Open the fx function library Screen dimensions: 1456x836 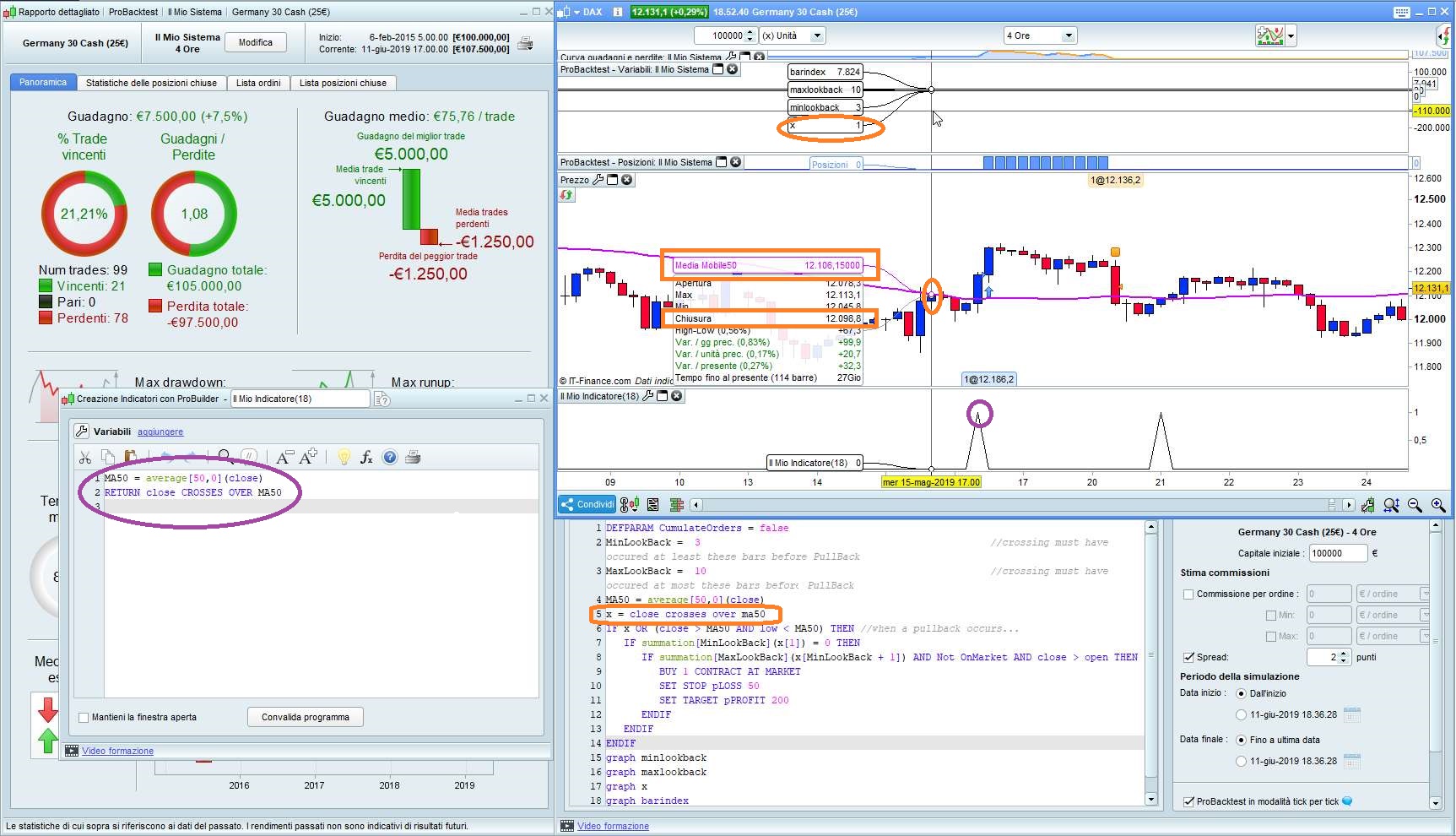pos(366,457)
